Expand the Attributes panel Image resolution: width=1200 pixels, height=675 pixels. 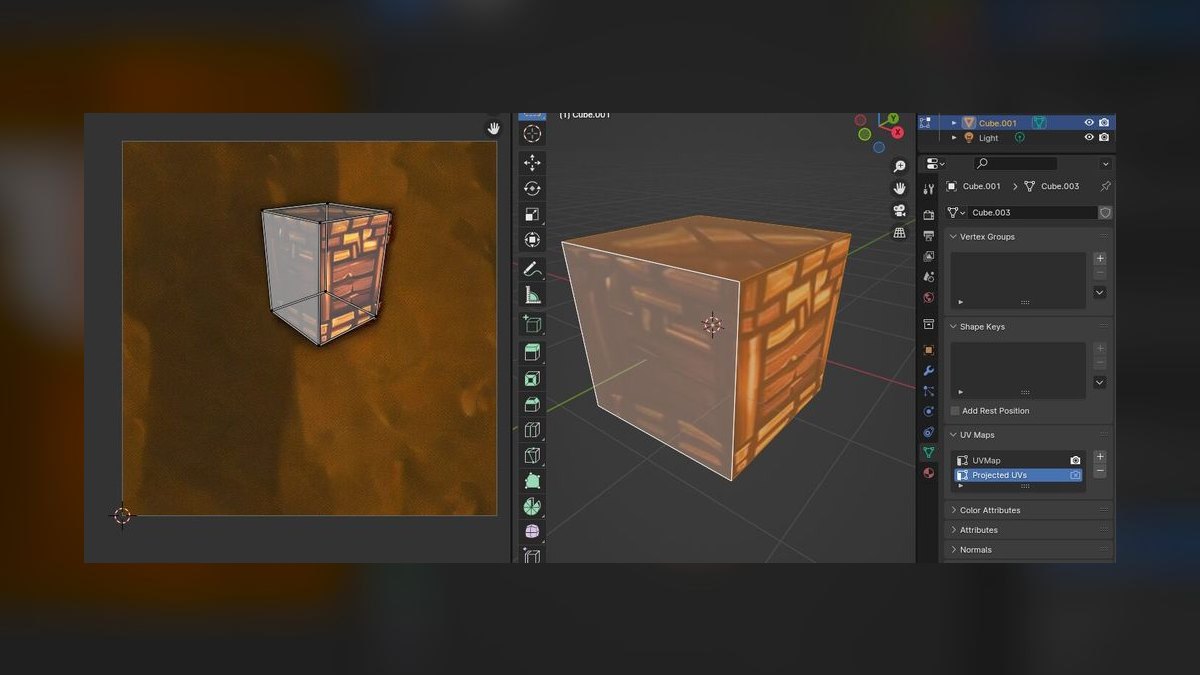[953, 530]
